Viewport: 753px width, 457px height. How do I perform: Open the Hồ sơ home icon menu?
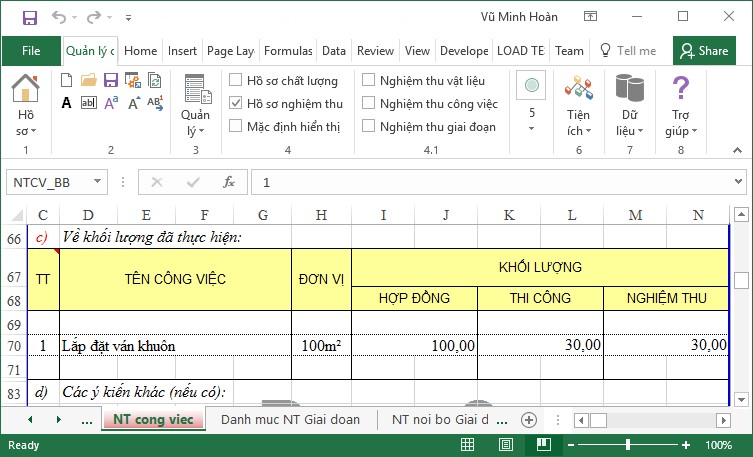point(25,106)
